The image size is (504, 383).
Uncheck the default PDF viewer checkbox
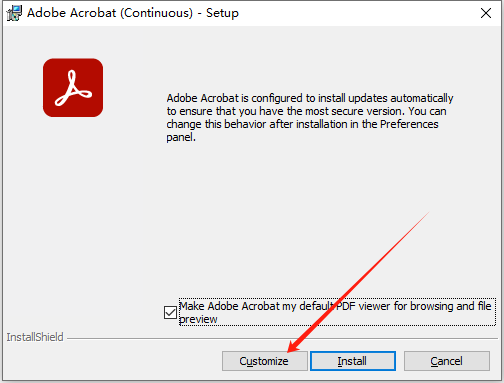tap(170, 312)
